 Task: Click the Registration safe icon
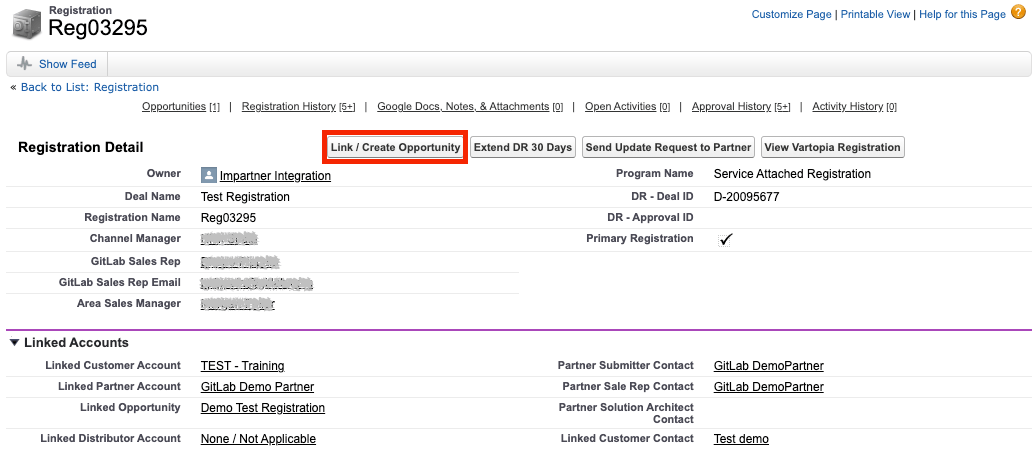tap(25, 22)
